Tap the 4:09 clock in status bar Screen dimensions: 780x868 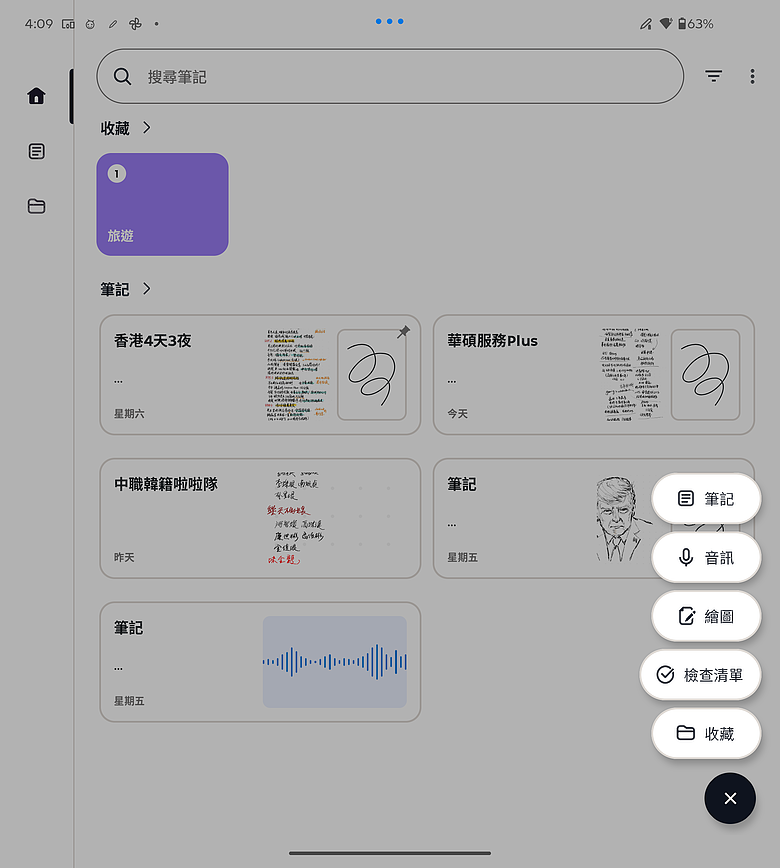(39, 24)
